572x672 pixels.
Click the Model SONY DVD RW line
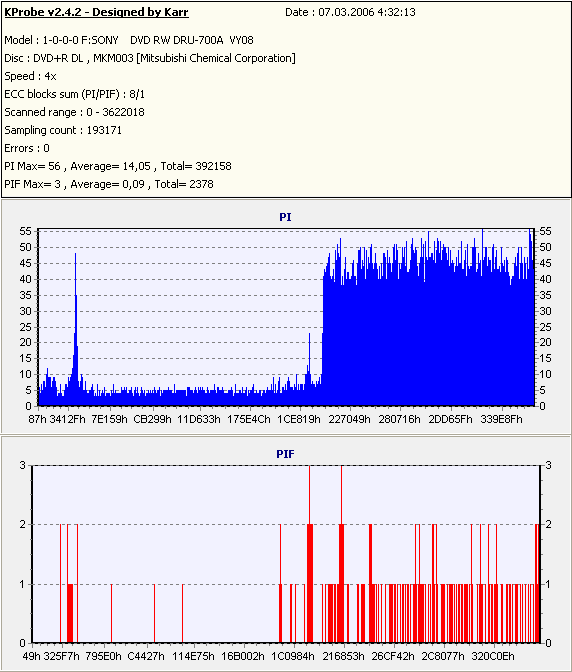pyautogui.click(x=129, y=40)
